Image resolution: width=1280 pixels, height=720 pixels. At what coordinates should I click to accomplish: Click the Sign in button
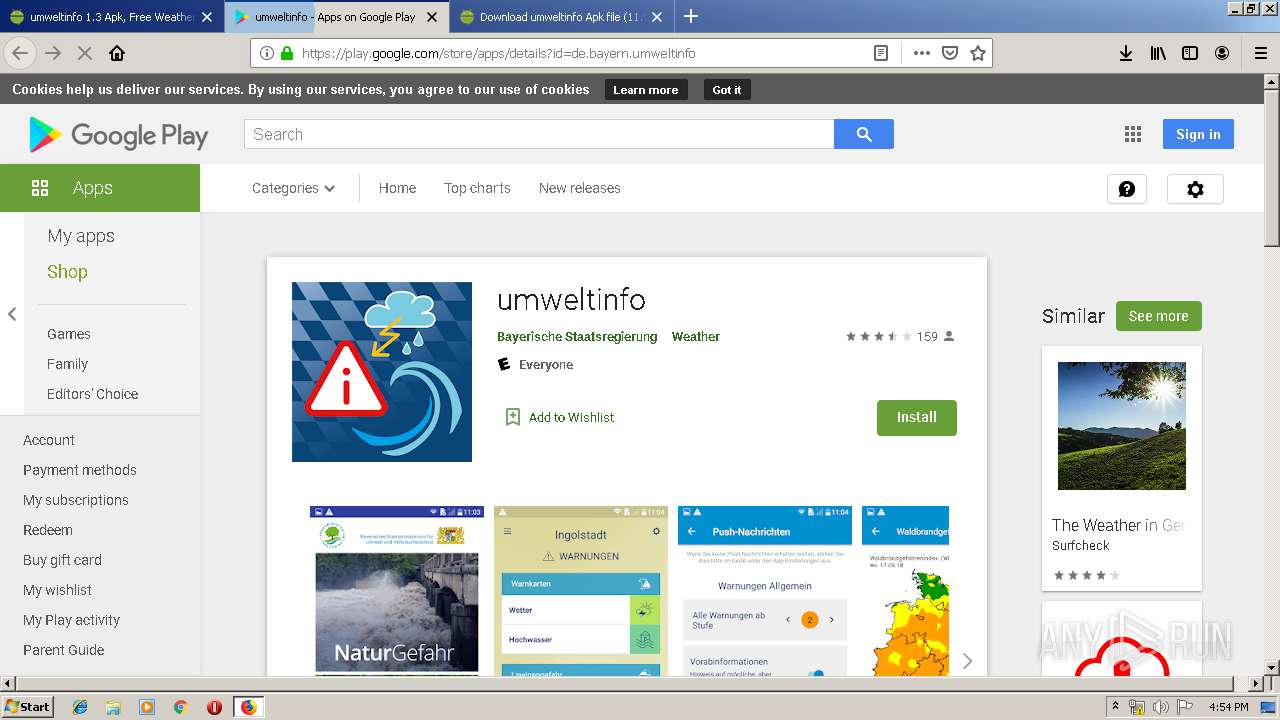coord(1198,134)
